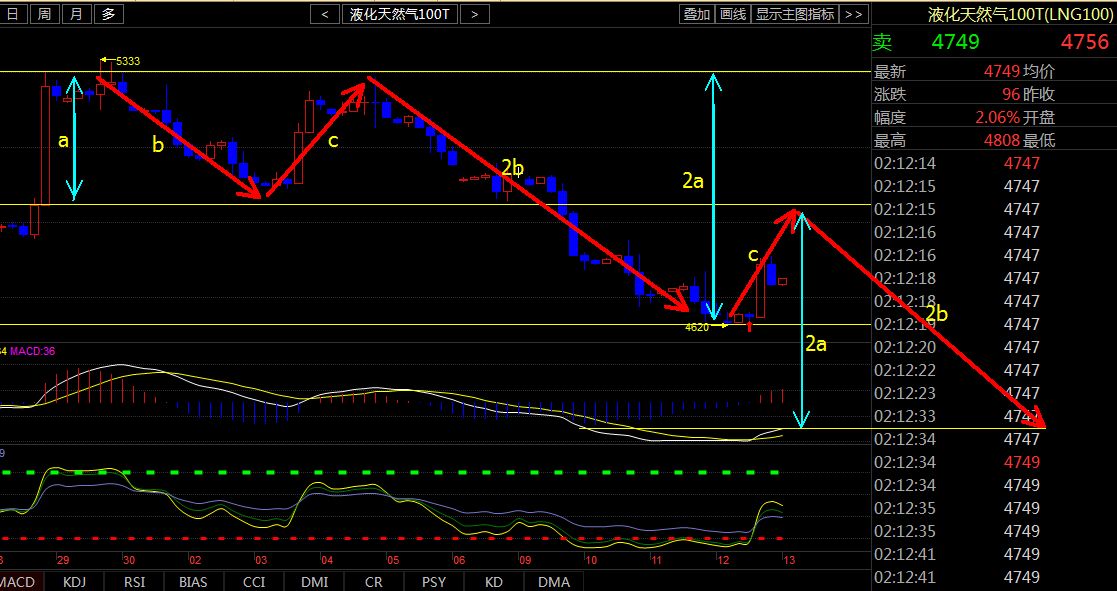Show the BIAS indicator tab
This screenshot has width=1117, height=591.
[194, 582]
